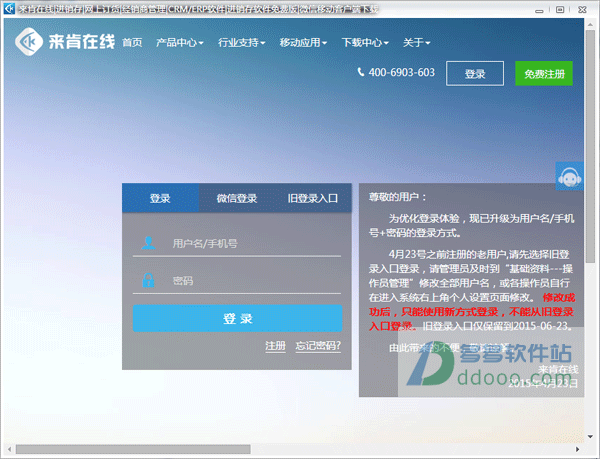
Task: Focus the 密码 input field
Action: 237,280
